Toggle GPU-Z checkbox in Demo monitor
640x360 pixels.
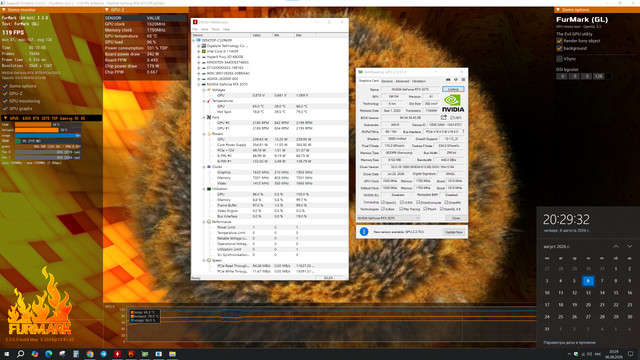point(5,93)
